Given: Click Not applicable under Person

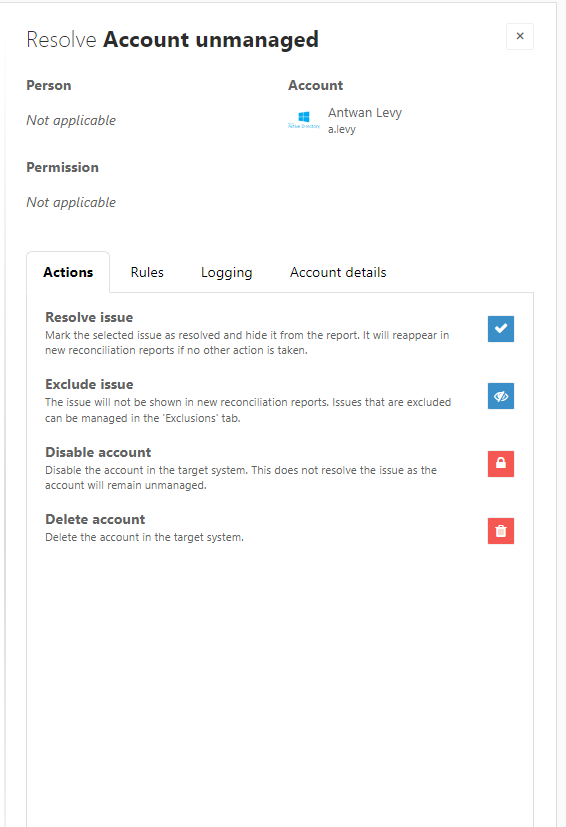Looking at the screenshot, I should tap(71, 120).
